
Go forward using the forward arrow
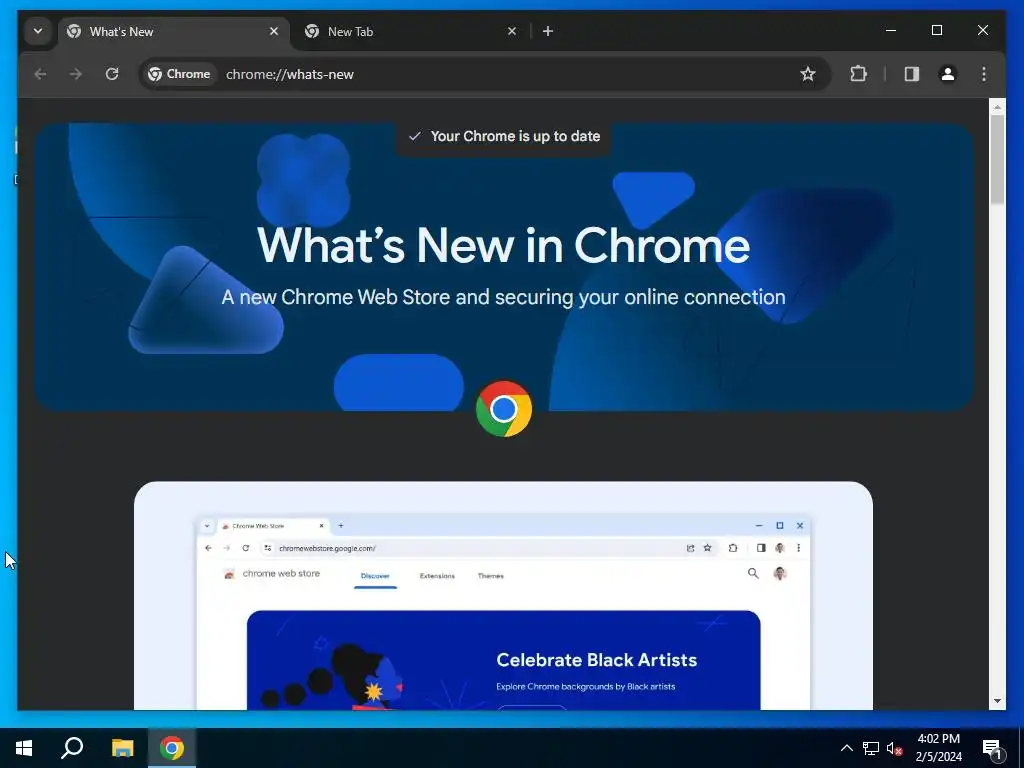(76, 74)
